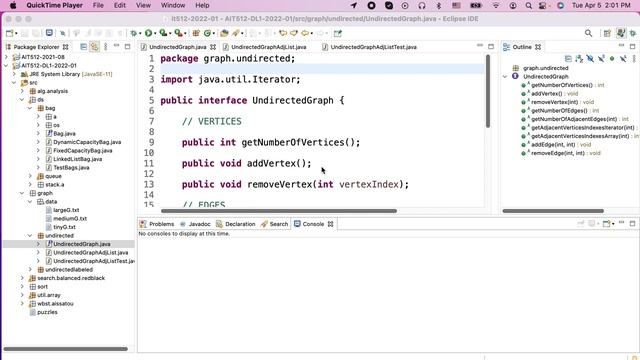Click the Last Edit Location arrow icon
Screen dimensions: 640x360
(x=282, y=33)
